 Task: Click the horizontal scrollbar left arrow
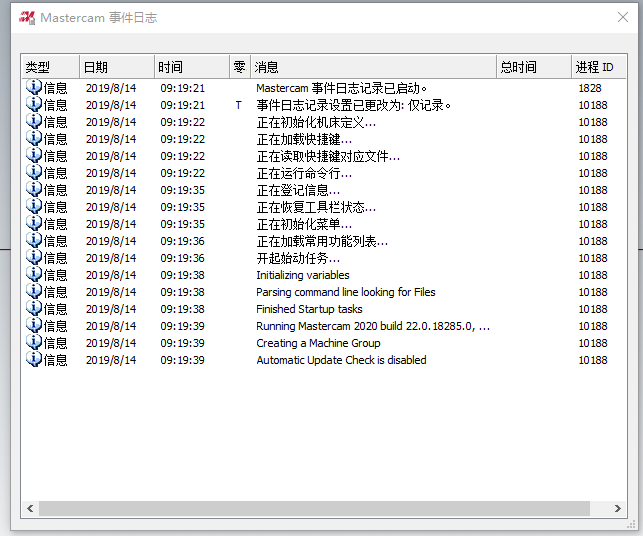click(30, 509)
